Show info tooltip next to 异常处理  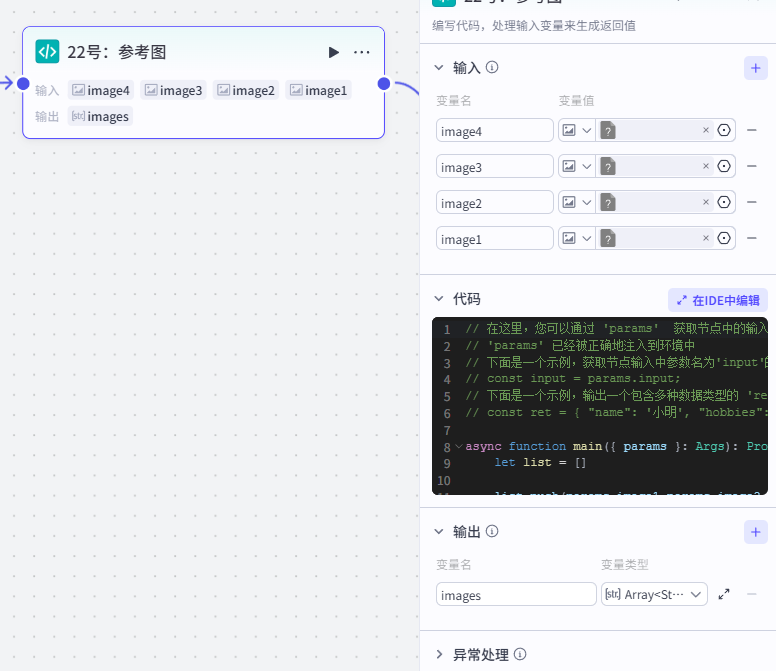click(520, 654)
